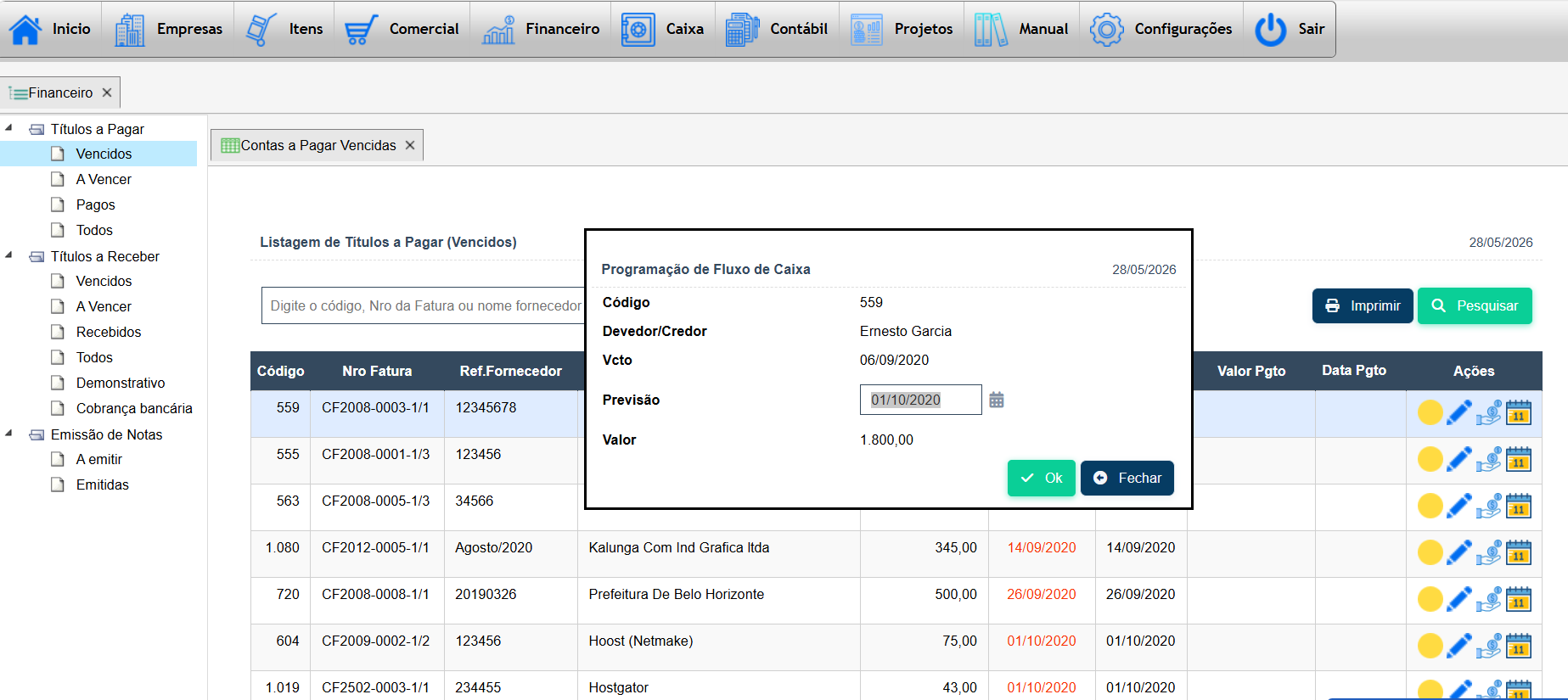Confirm with the Ok button
1568x700 pixels.
(1042, 478)
